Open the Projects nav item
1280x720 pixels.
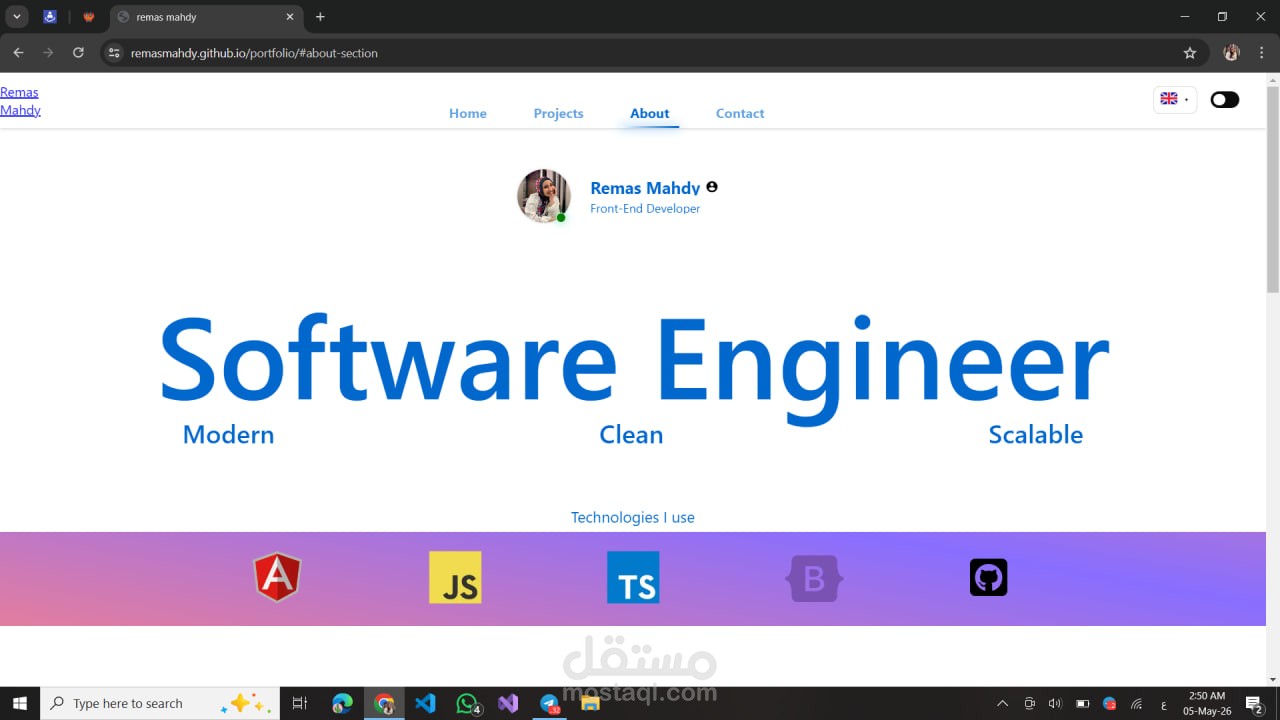click(x=558, y=114)
